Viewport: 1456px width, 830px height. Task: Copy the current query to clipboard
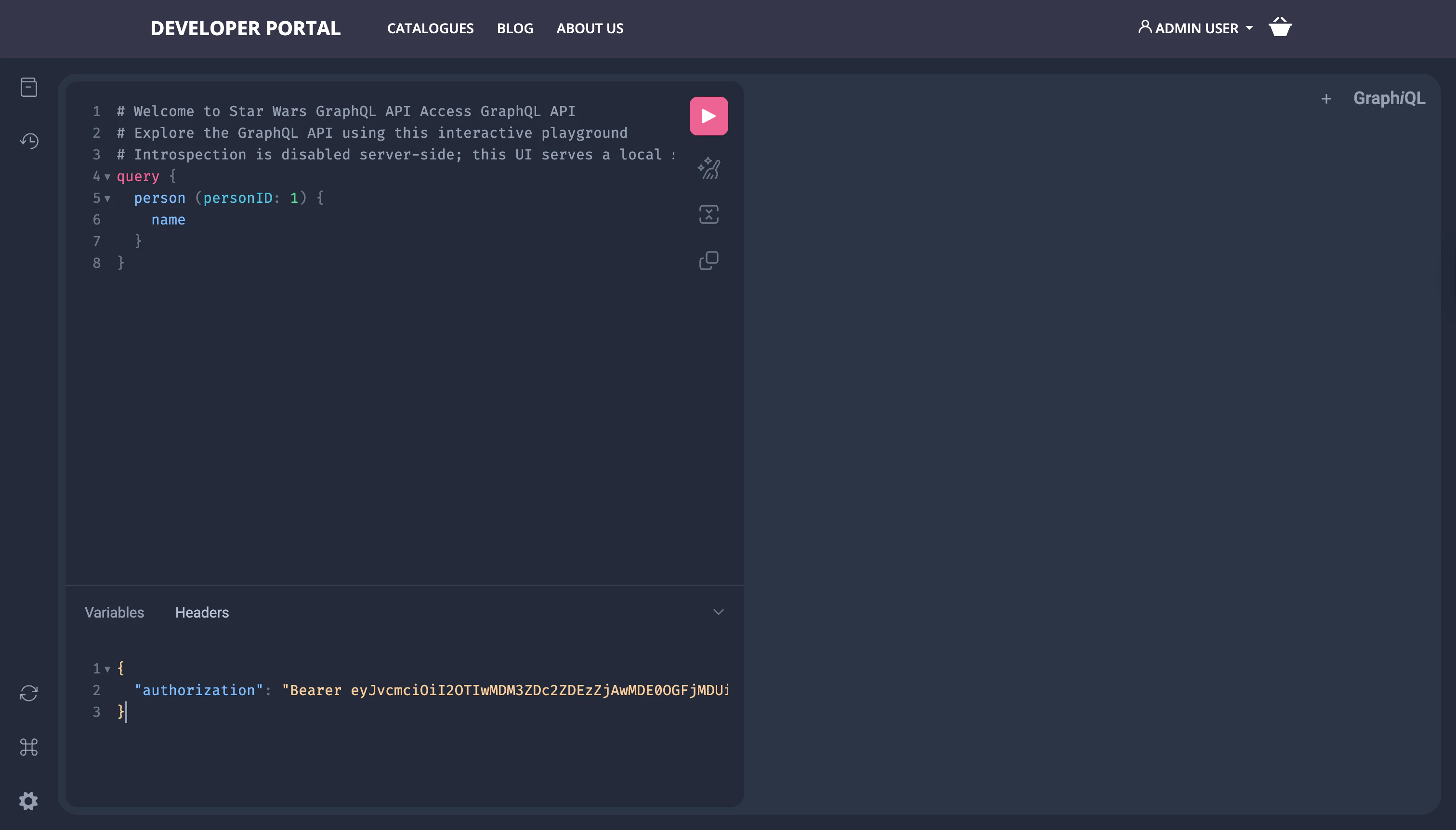pyautogui.click(x=708, y=261)
